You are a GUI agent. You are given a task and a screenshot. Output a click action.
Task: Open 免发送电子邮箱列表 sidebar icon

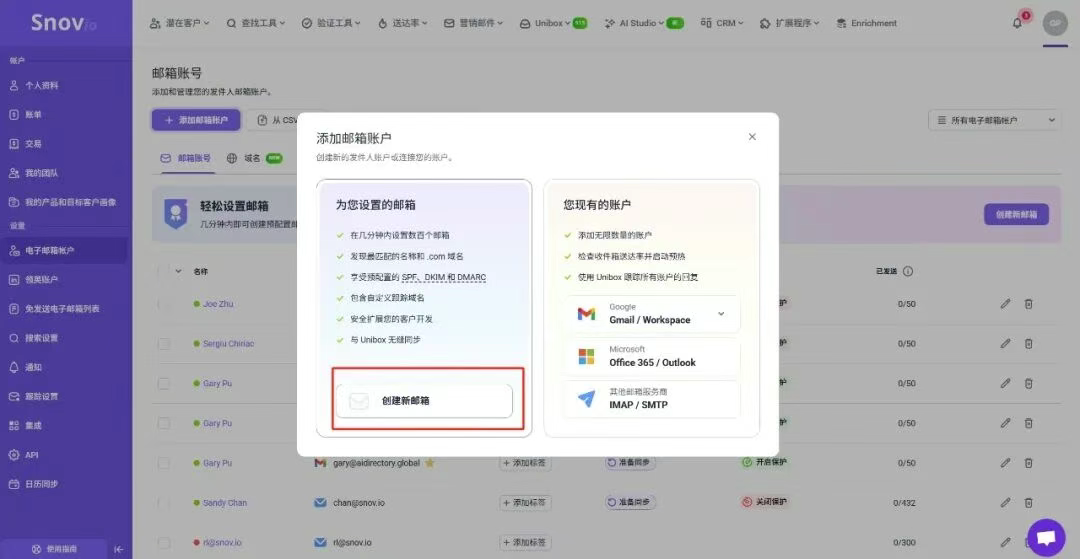(x=14, y=308)
